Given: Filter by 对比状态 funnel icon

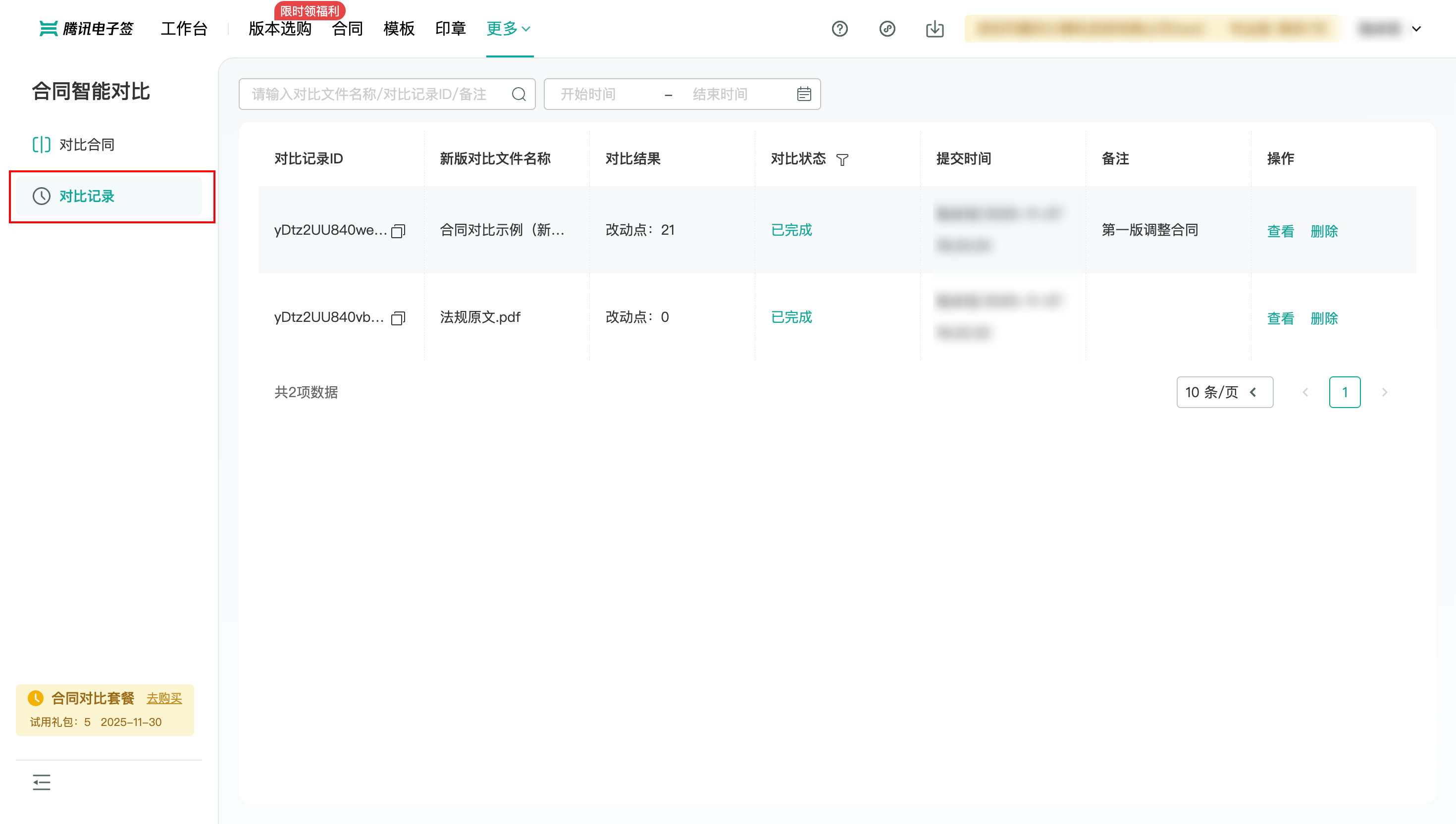Looking at the screenshot, I should click(842, 160).
